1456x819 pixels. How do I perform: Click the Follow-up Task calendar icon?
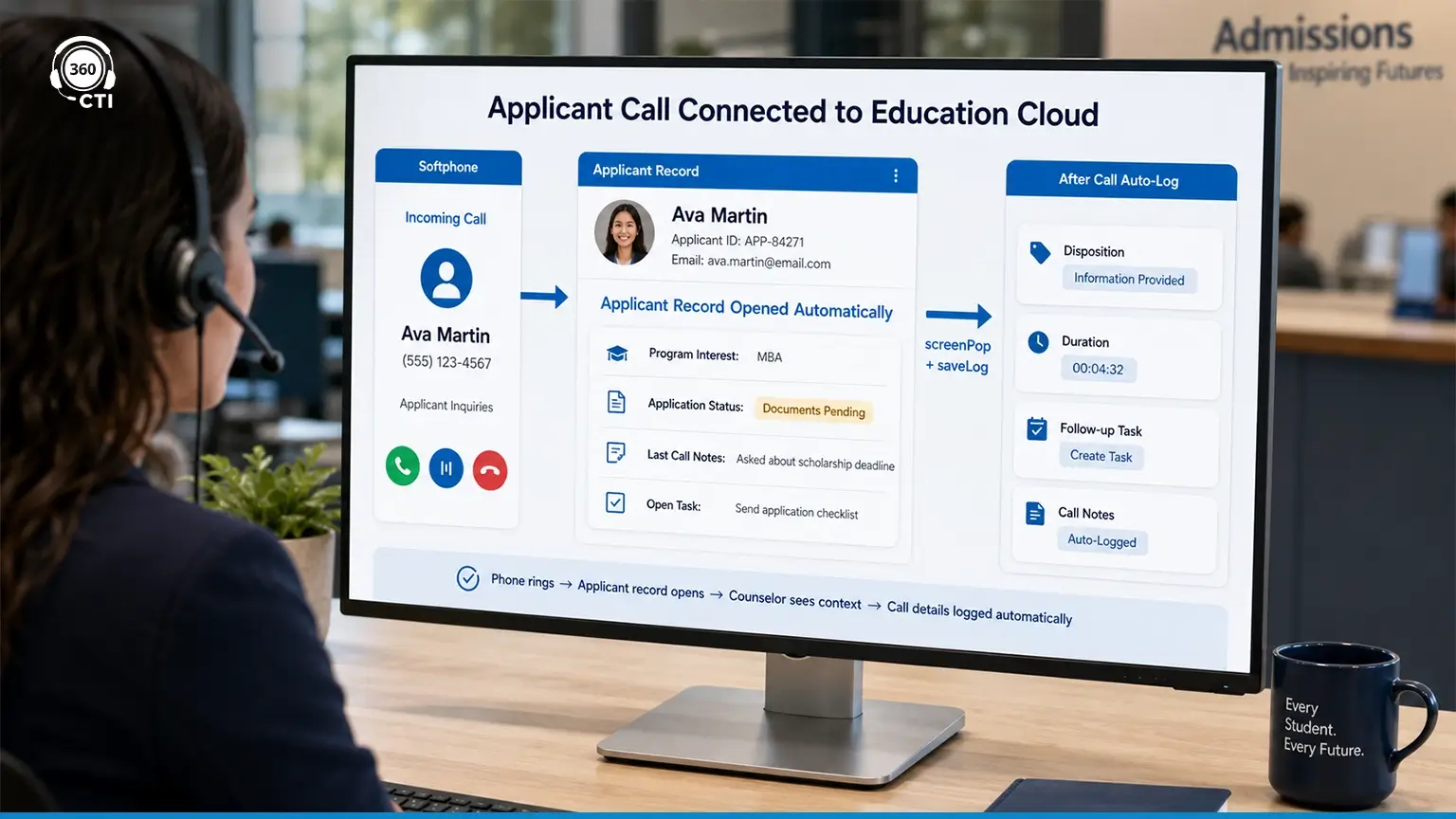tap(1037, 429)
